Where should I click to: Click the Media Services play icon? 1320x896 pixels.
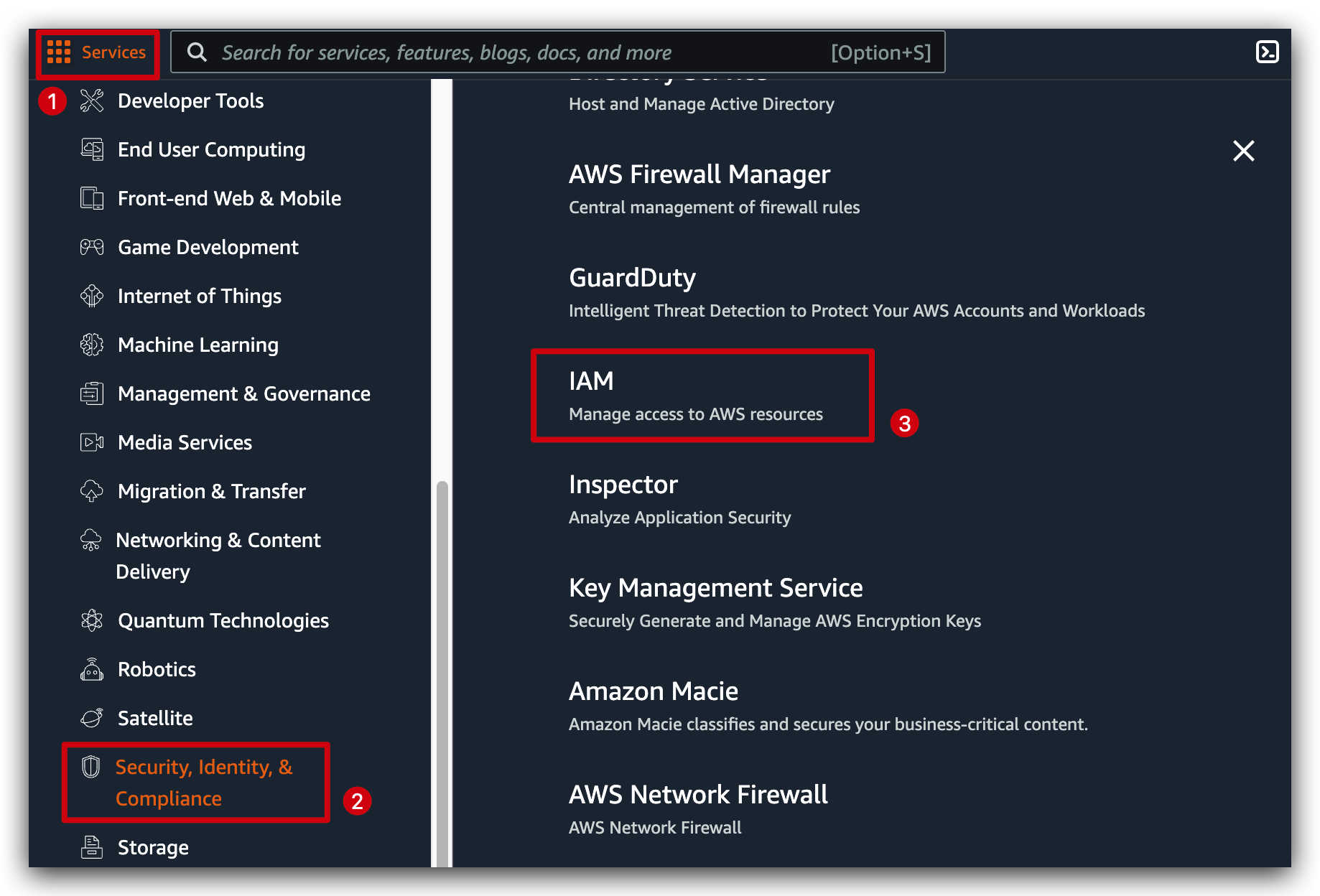(92, 442)
